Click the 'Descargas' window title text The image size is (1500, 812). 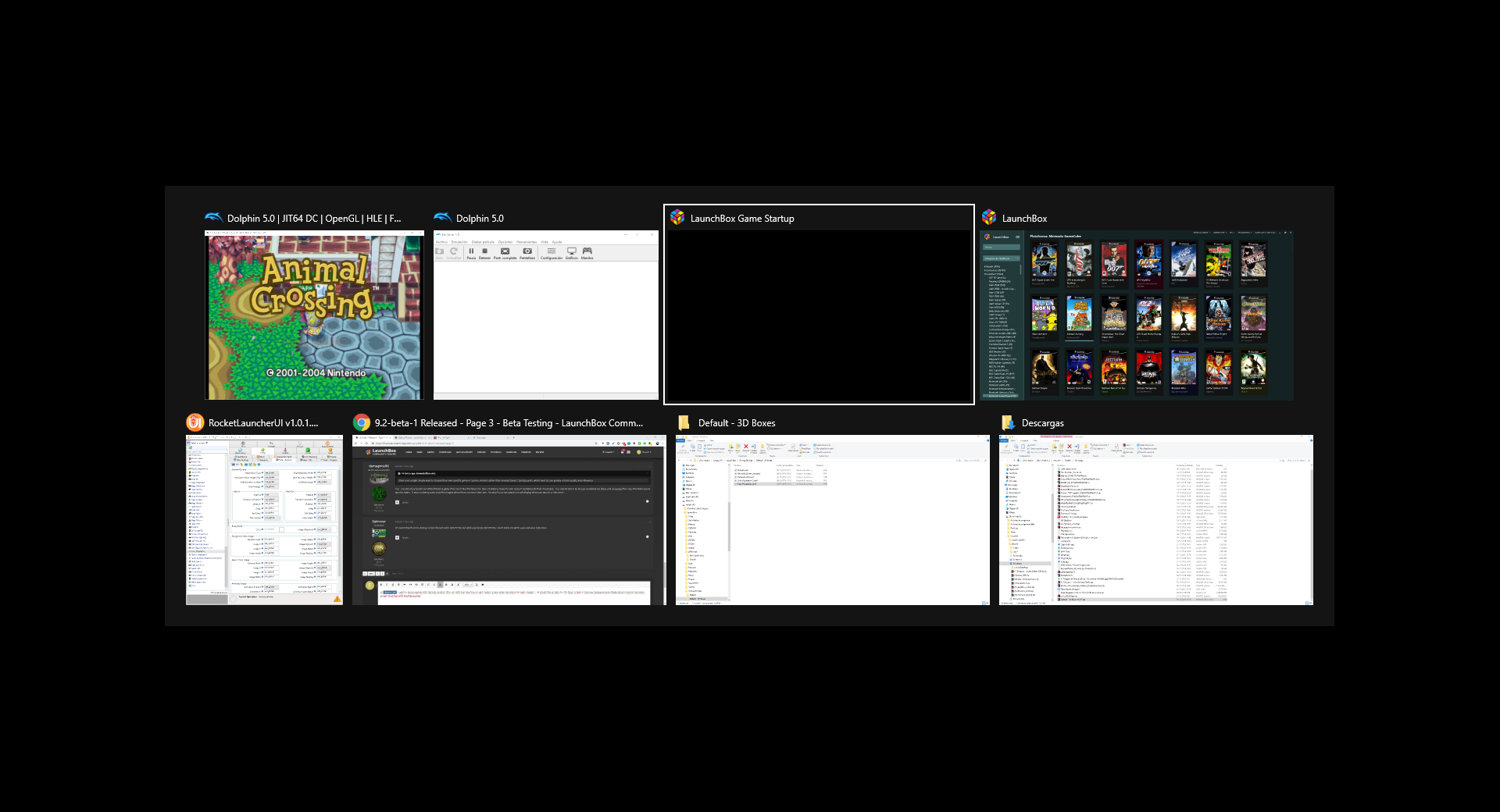[1043, 423]
